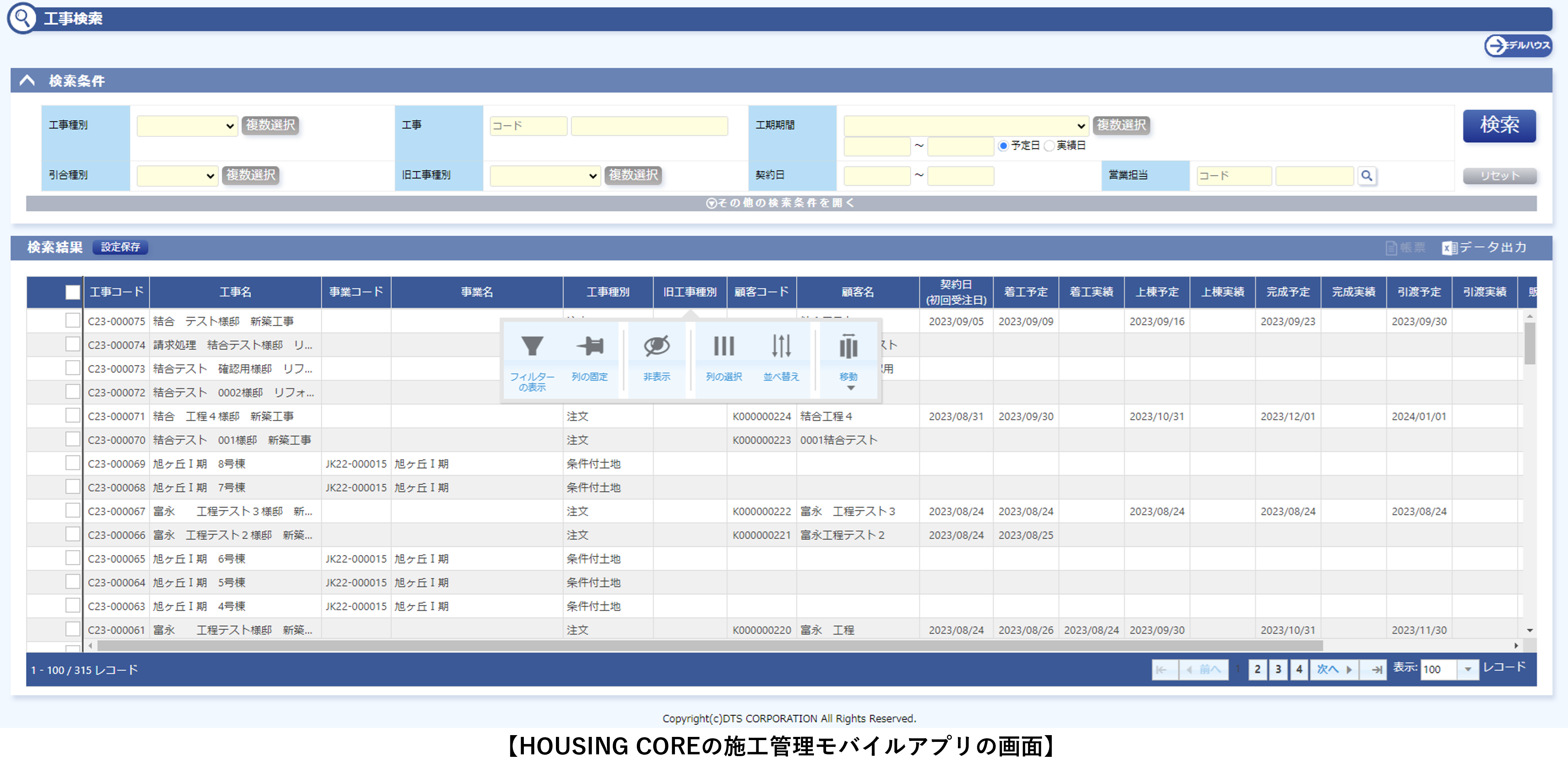Click the 並べ替え sort icon

781,346
